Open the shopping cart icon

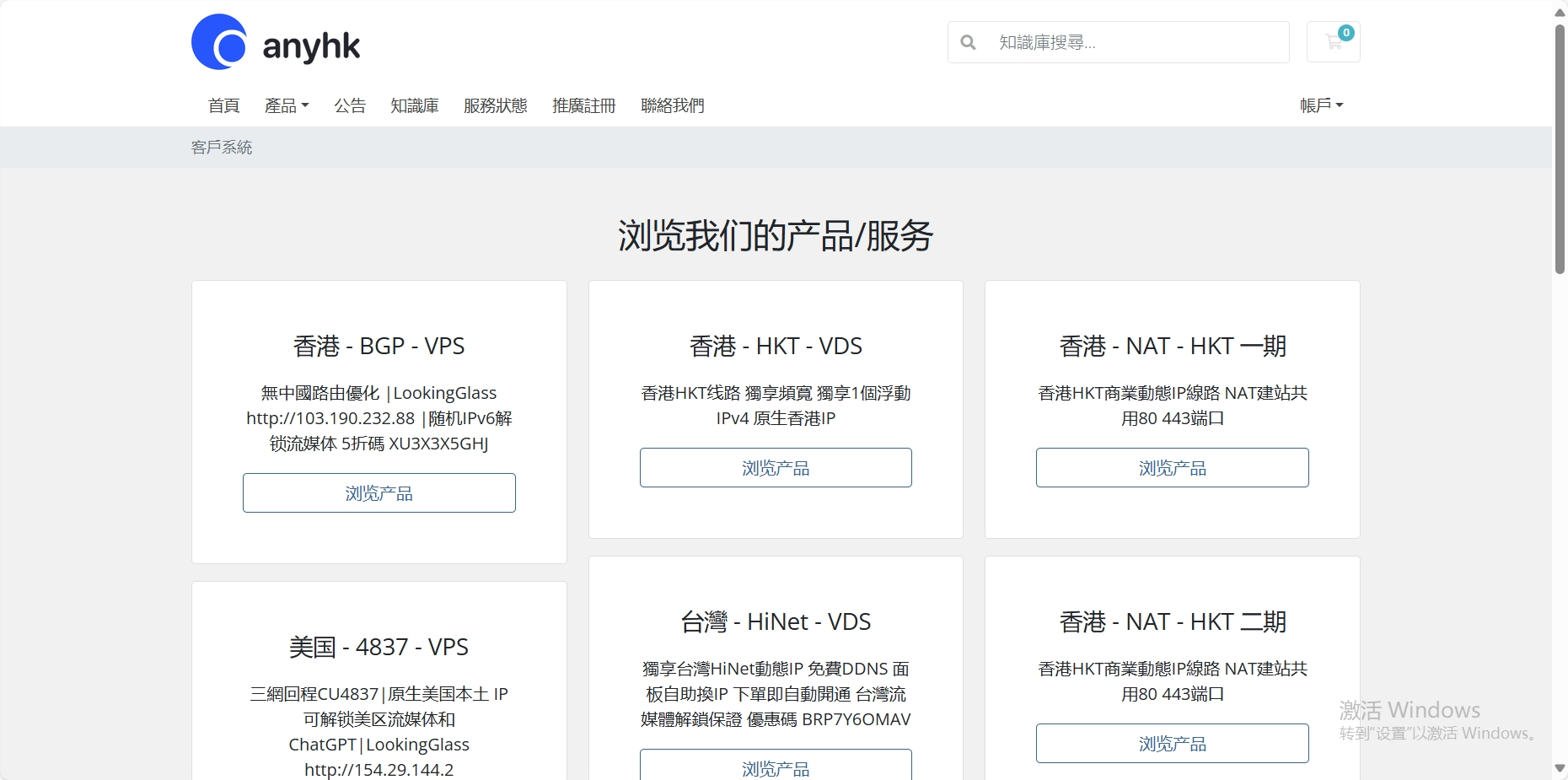click(x=1333, y=43)
